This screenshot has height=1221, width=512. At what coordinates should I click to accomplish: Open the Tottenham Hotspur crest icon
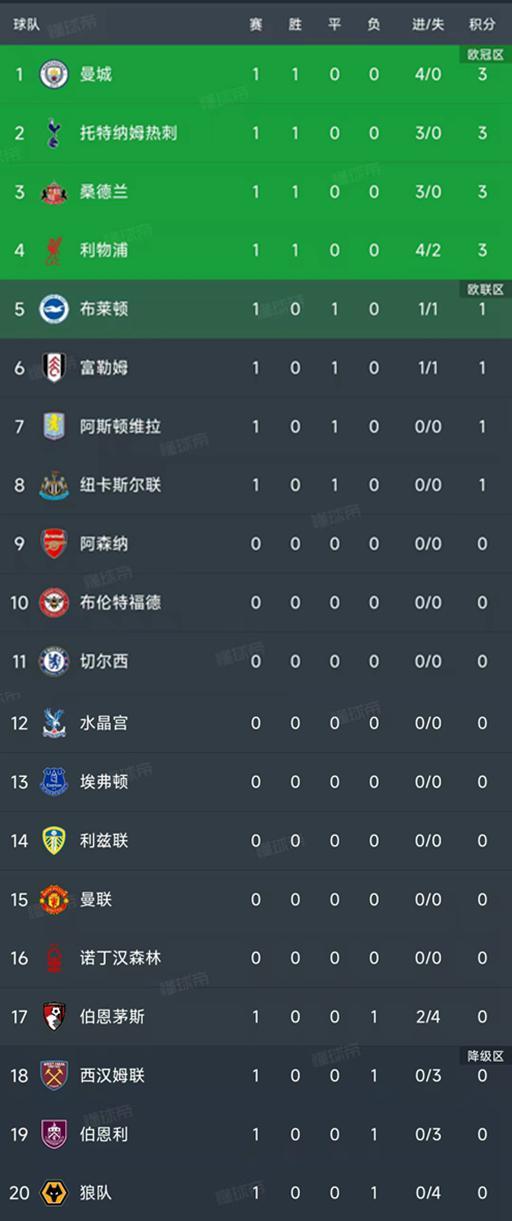click(53, 133)
